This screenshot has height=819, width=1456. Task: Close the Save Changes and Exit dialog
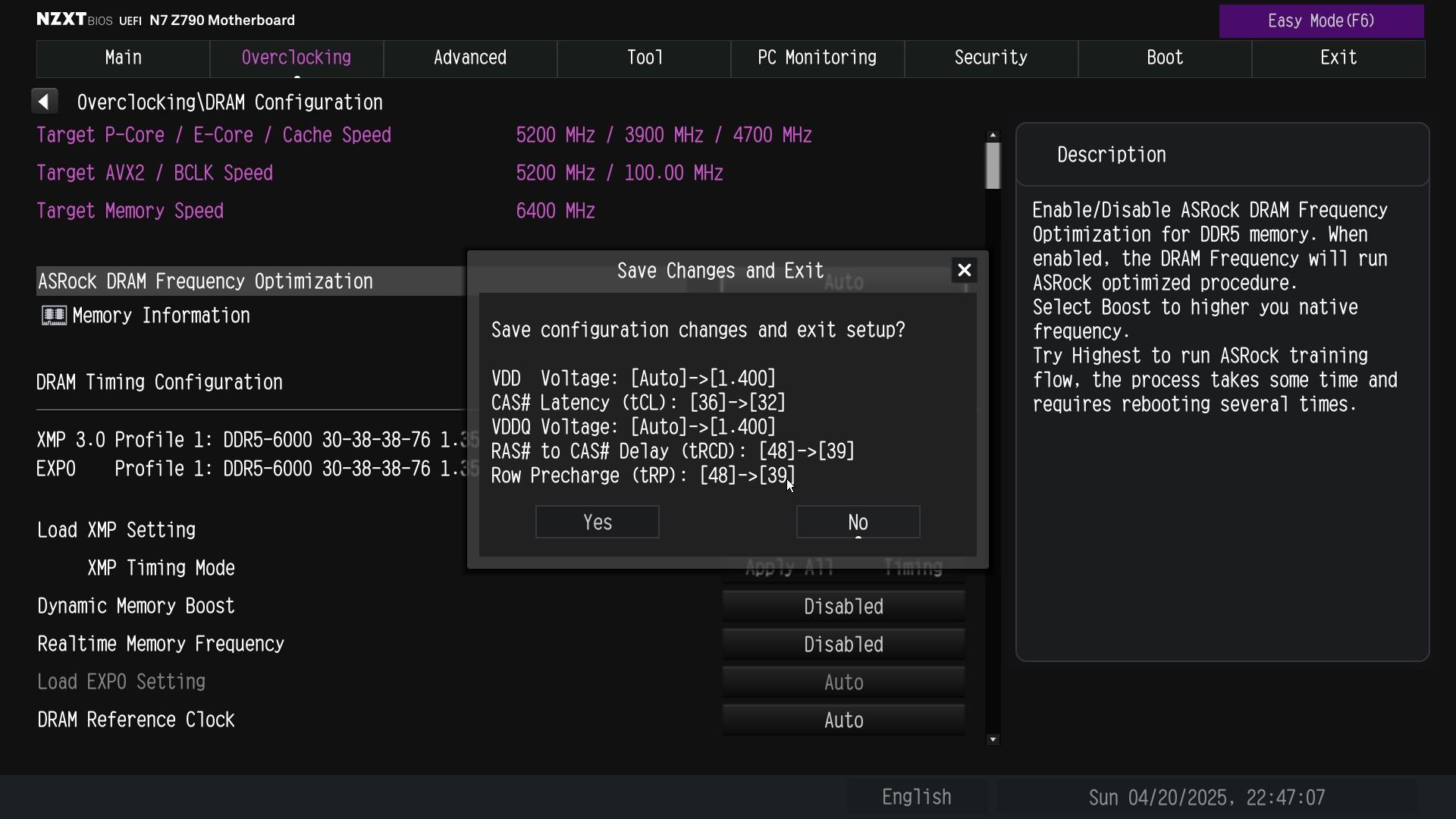point(964,271)
